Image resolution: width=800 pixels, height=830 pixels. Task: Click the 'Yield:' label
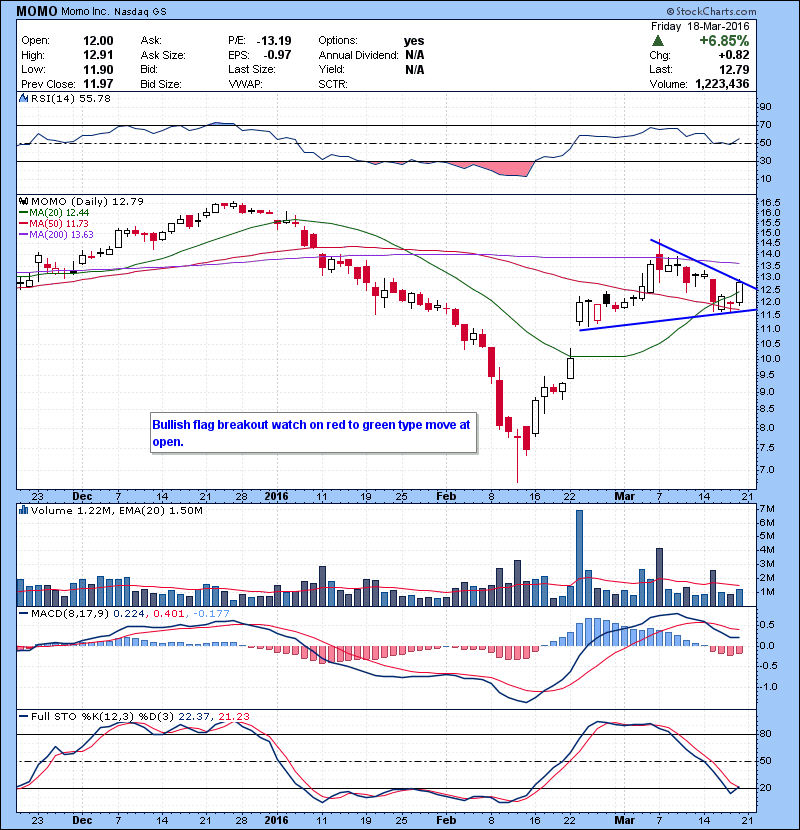(x=331, y=69)
